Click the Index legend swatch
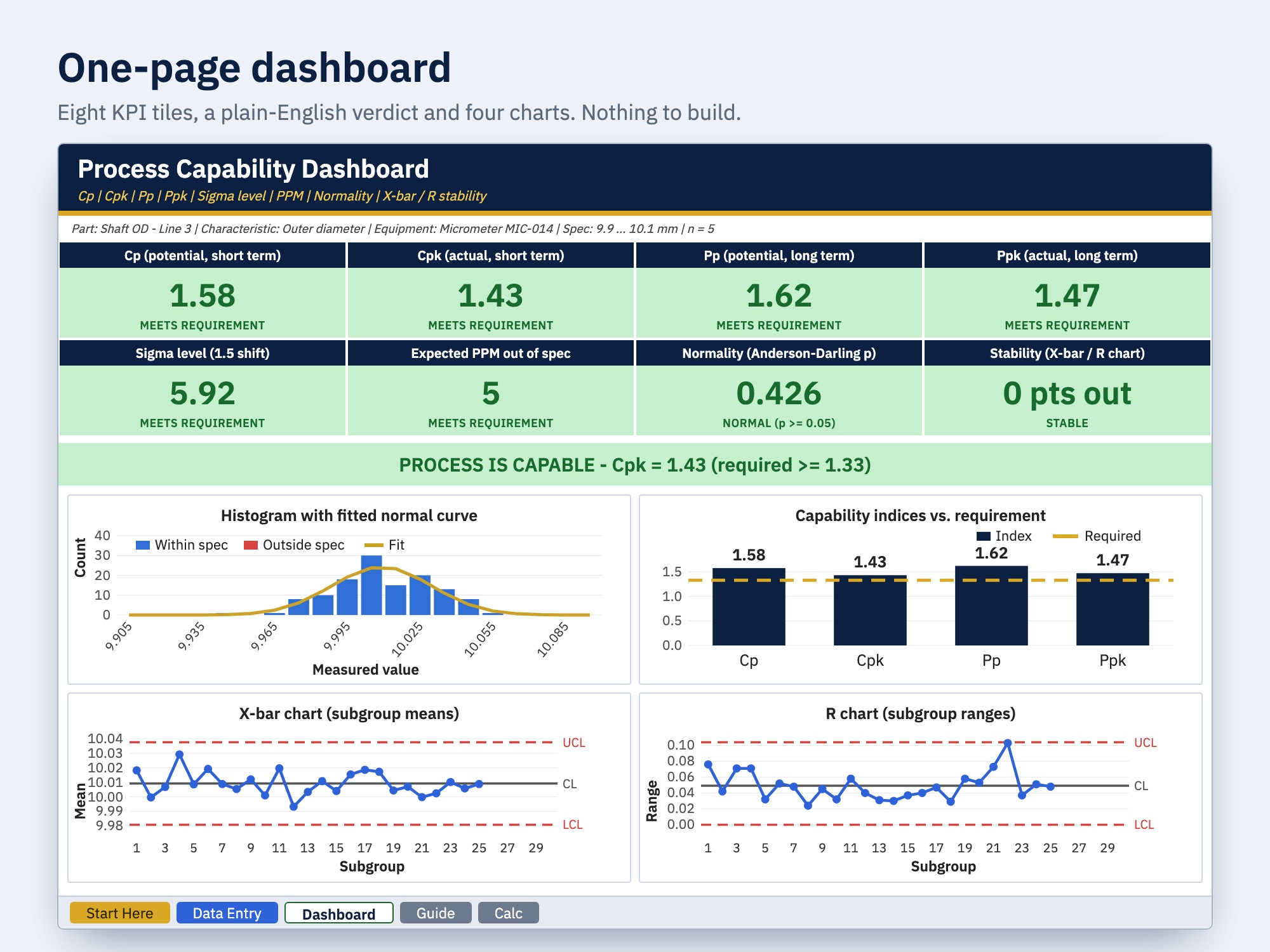This screenshot has width=1270, height=952. (984, 536)
